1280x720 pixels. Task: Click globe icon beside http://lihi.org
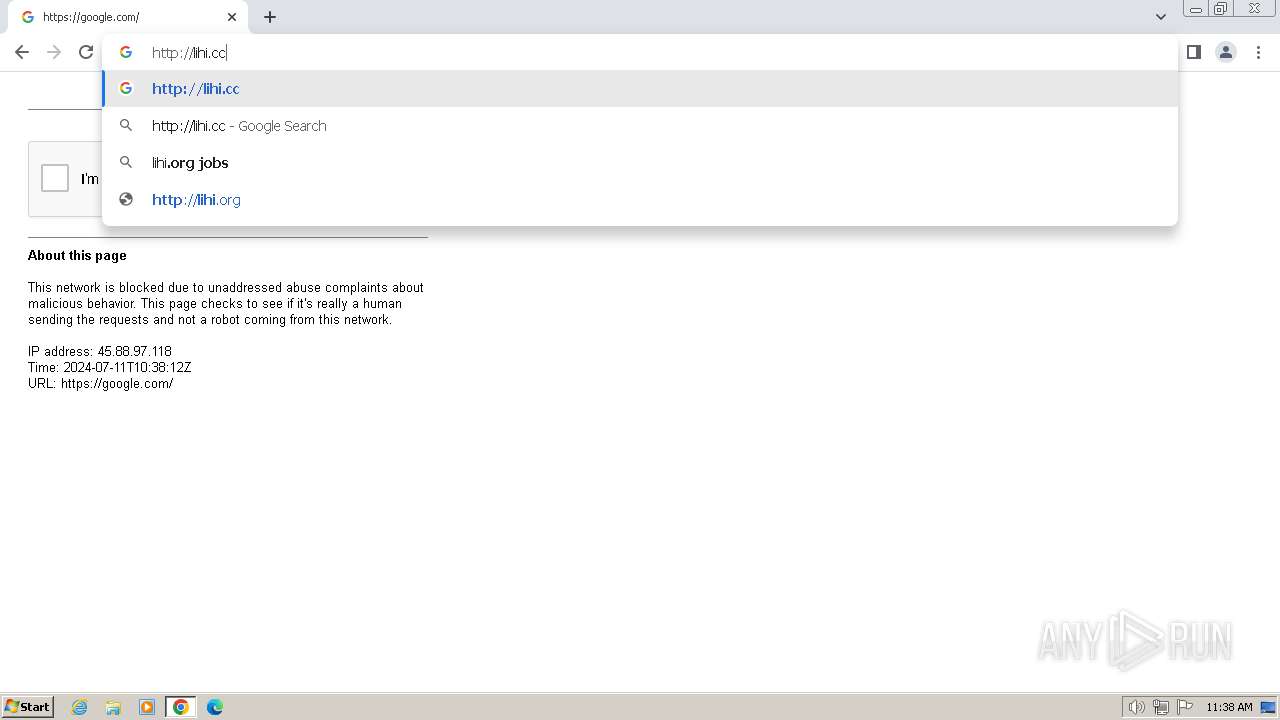pyautogui.click(x=126, y=199)
